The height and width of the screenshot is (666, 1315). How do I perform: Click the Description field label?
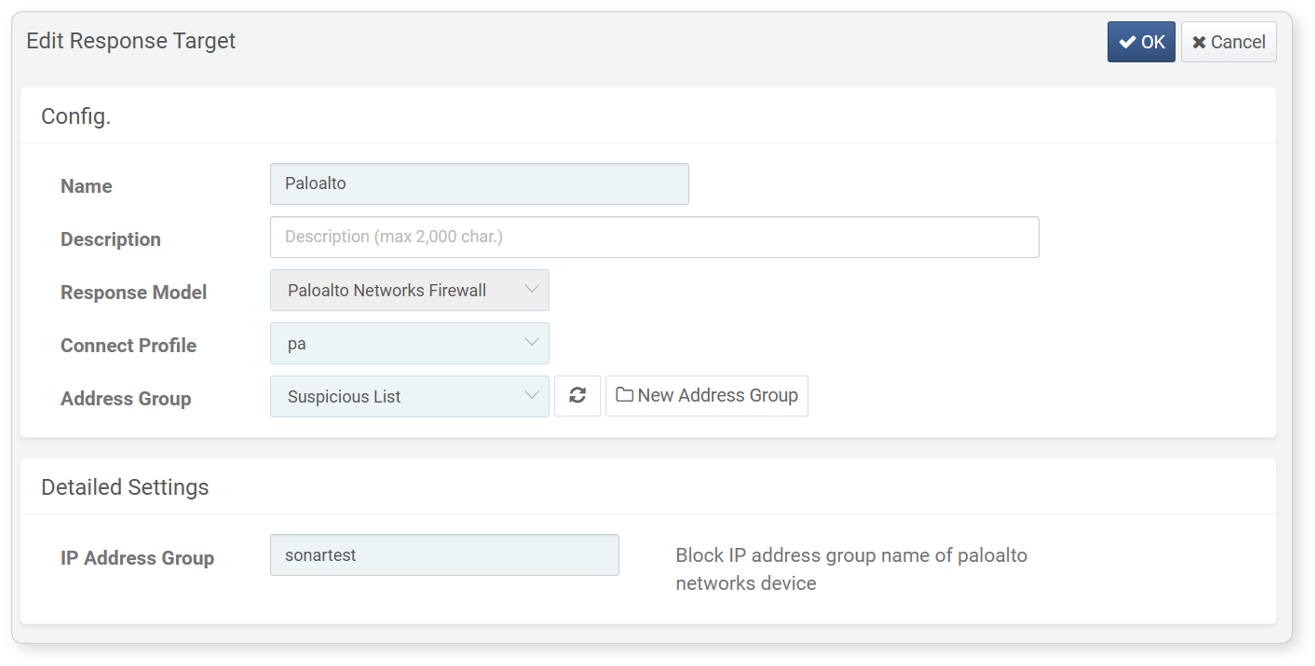pyautogui.click(x=110, y=239)
